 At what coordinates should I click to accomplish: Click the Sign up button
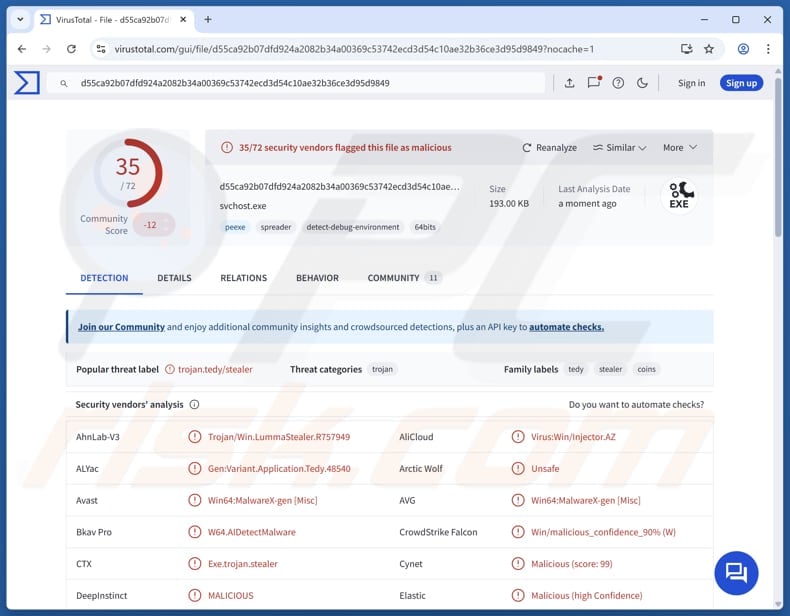[741, 83]
